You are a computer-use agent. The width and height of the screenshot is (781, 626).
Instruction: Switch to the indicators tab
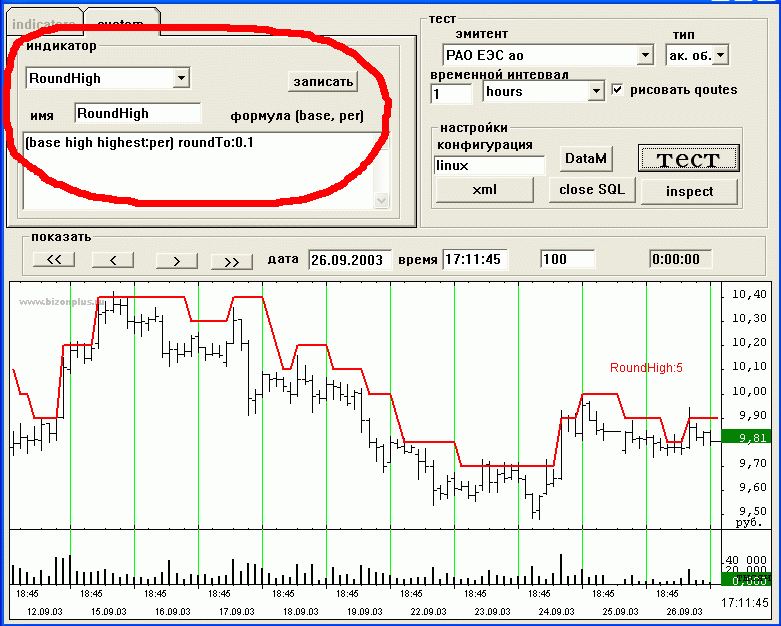[x=43, y=22]
